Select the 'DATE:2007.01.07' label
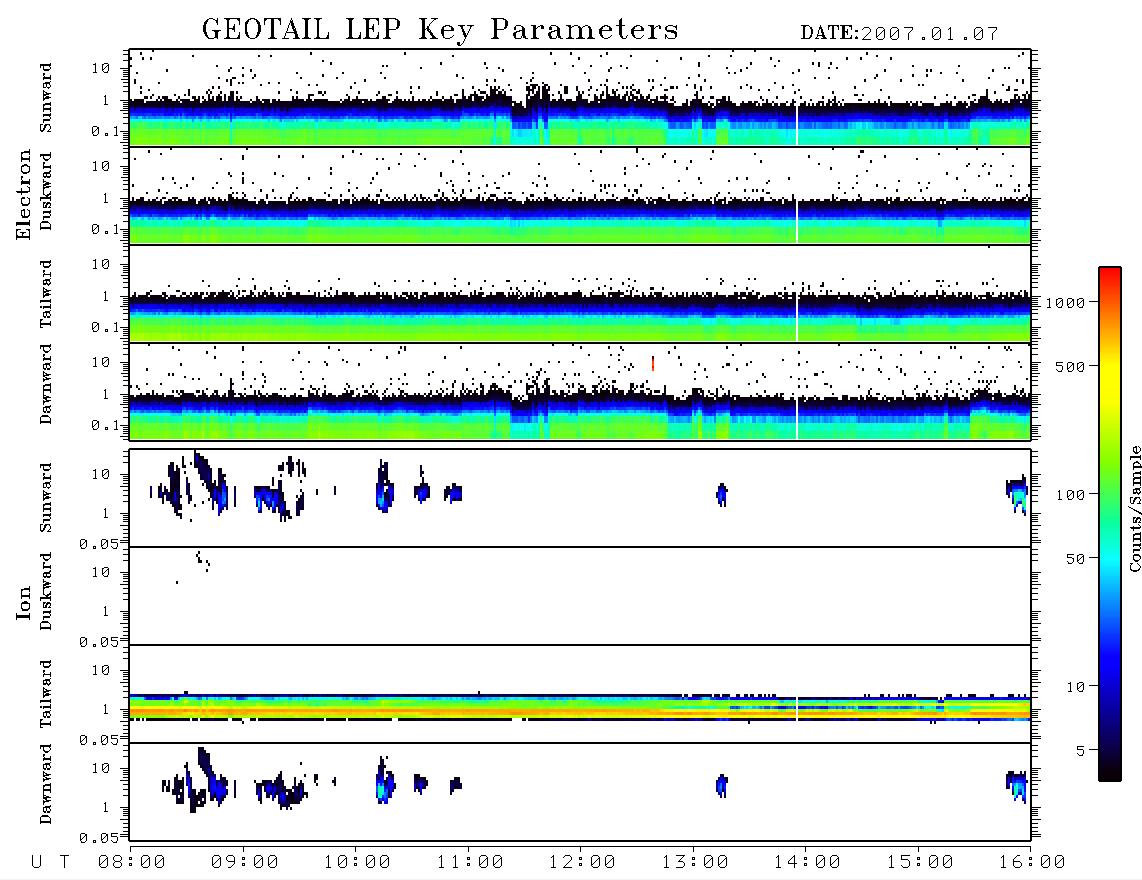1142x880 pixels. point(899,34)
